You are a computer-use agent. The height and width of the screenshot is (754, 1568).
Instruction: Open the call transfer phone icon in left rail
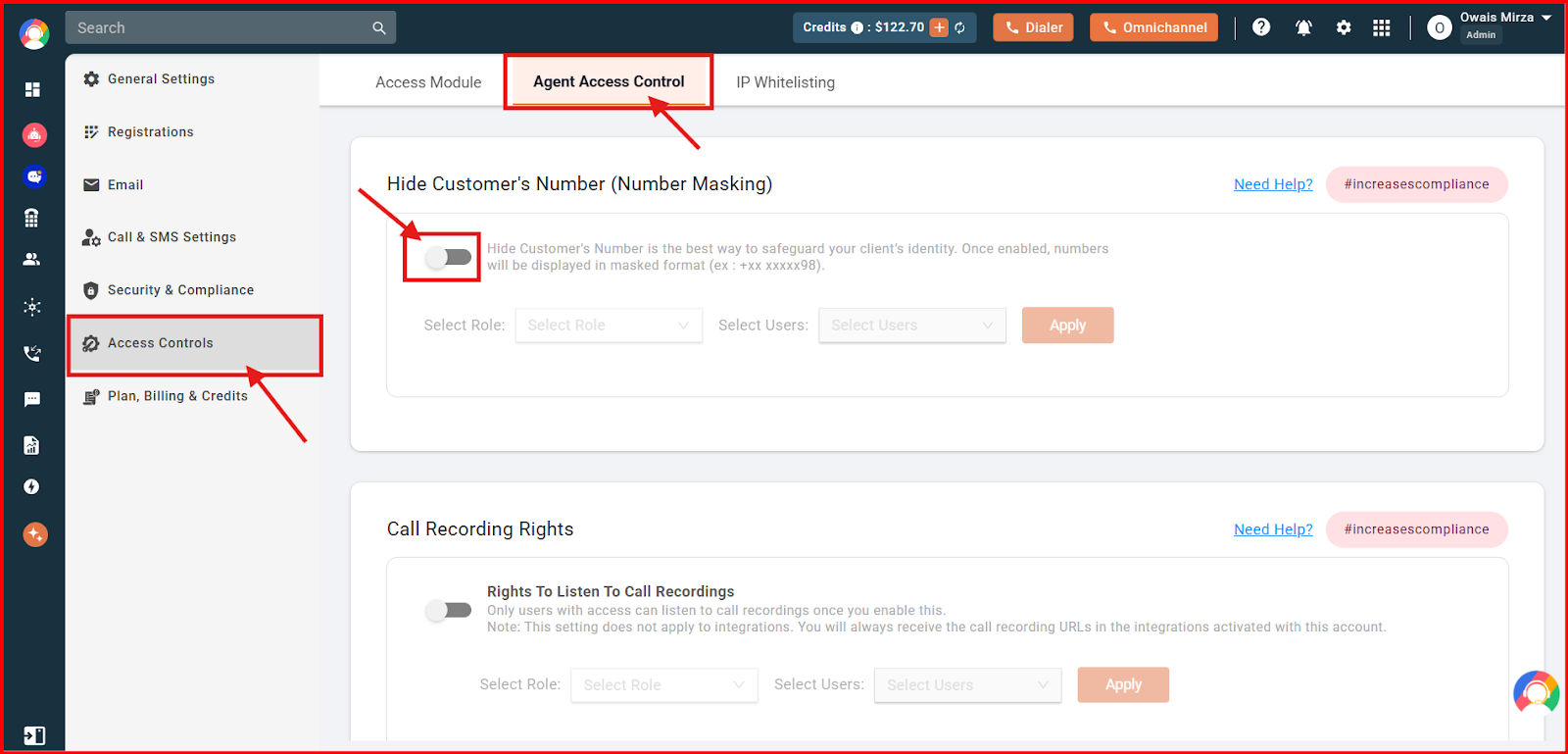(32, 353)
